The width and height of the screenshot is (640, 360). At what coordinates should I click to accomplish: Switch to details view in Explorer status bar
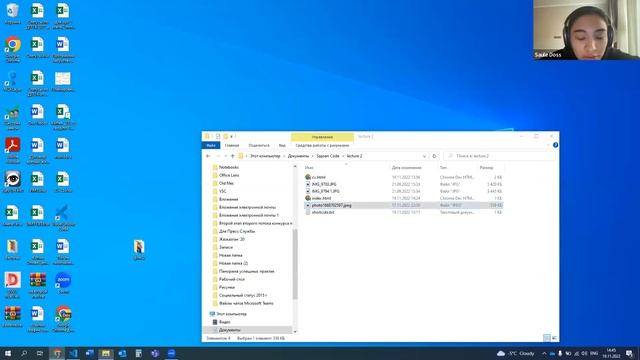click(x=547, y=338)
